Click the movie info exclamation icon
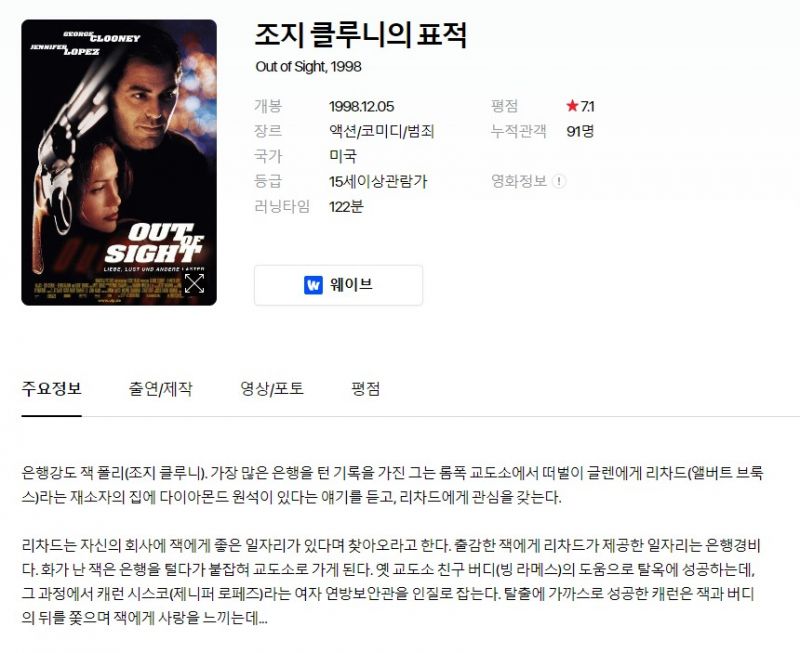This screenshot has height=653, width=800. tap(559, 181)
